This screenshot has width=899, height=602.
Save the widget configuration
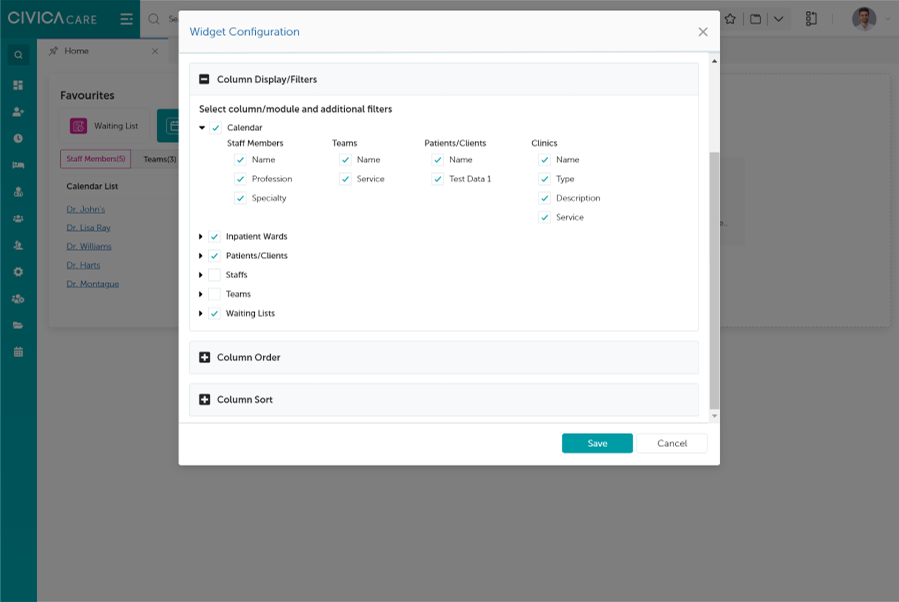pos(597,443)
